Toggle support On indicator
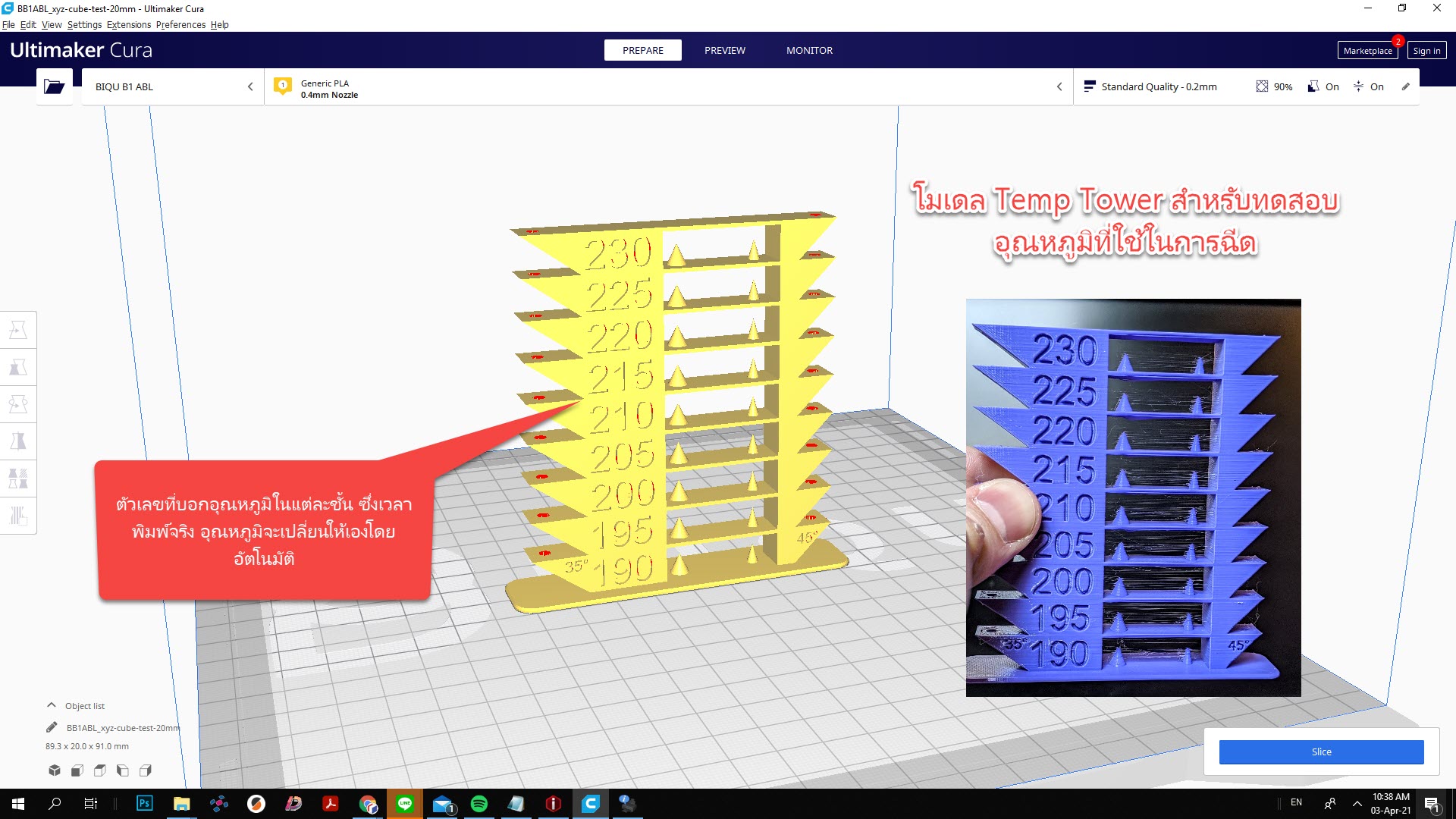The image size is (1456, 819). coord(1323,86)
